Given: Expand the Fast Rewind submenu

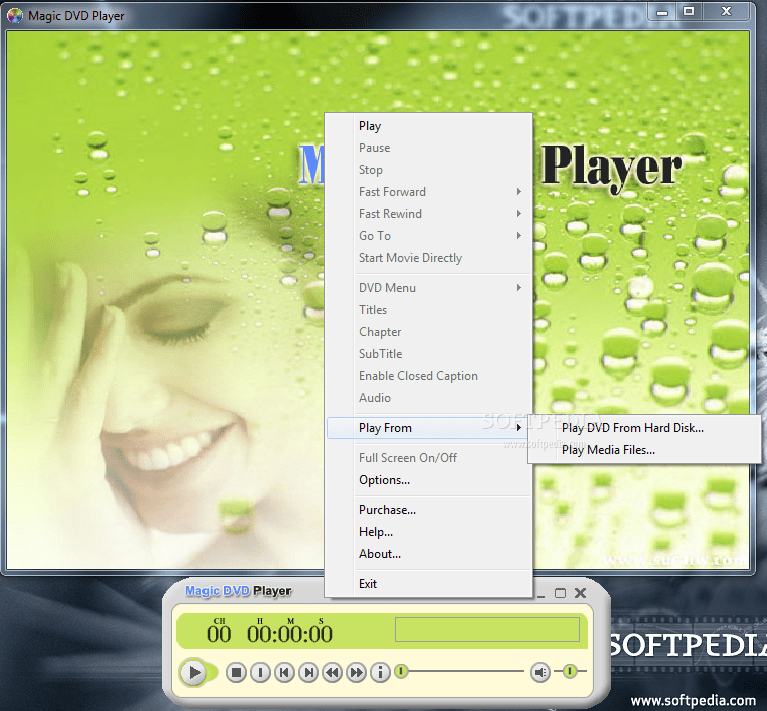Looking at the screenshot, I should tap(429, 214).
